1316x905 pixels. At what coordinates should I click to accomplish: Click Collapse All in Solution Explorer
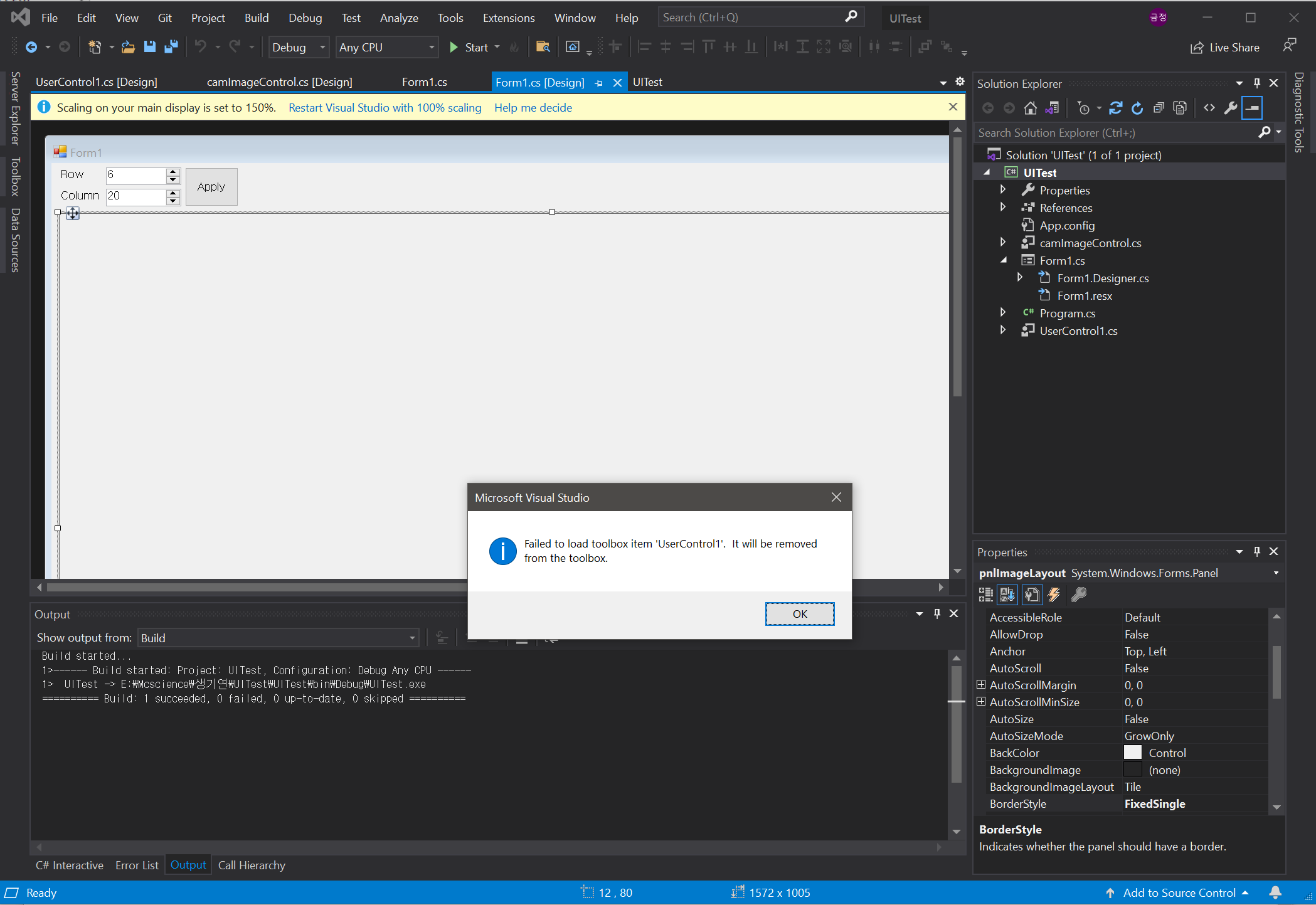pos(1159,108)
